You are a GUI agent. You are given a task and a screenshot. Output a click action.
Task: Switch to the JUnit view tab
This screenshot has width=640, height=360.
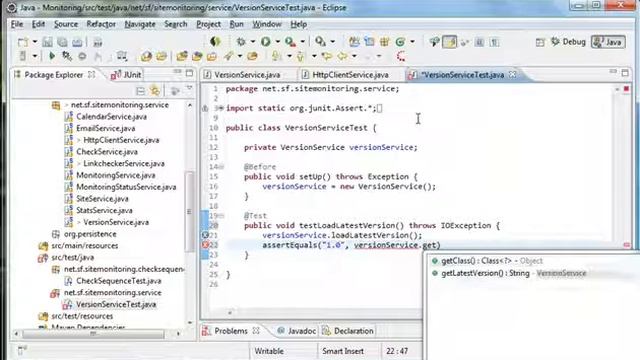pyautogui.click(x=126, y=75)
